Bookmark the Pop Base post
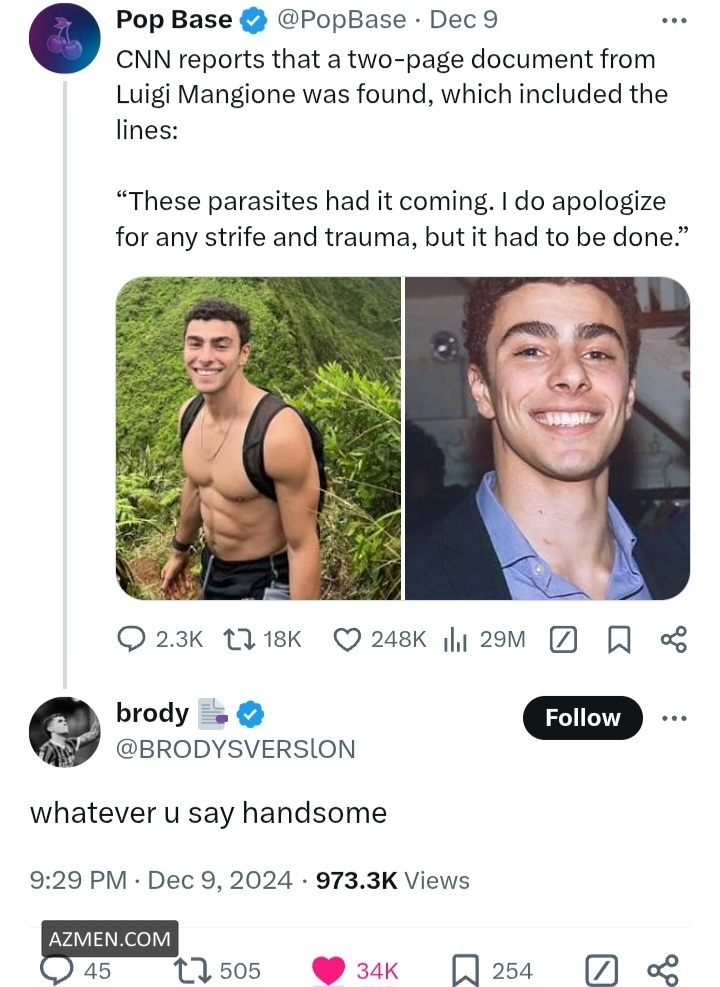The image size is (720, 987). pos(620,639)
